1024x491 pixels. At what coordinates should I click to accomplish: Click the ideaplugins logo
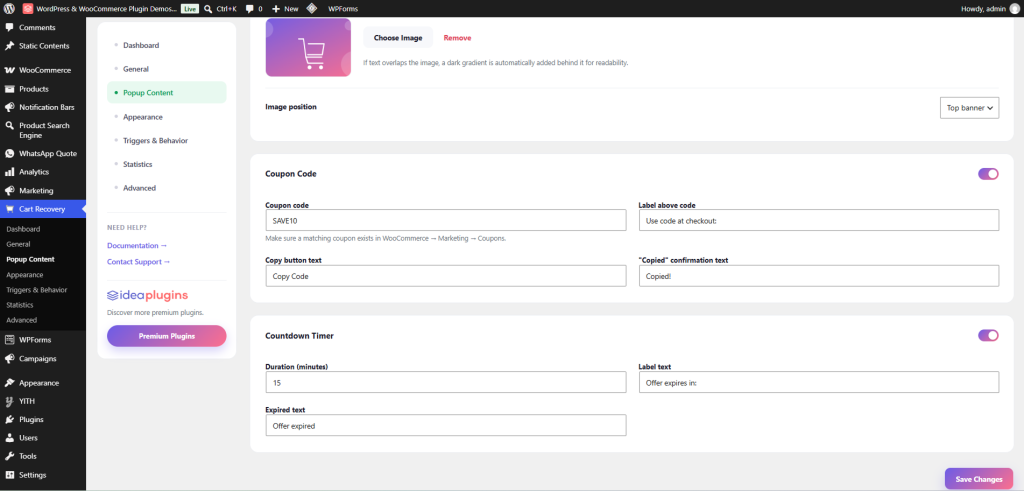coord(148,295)
